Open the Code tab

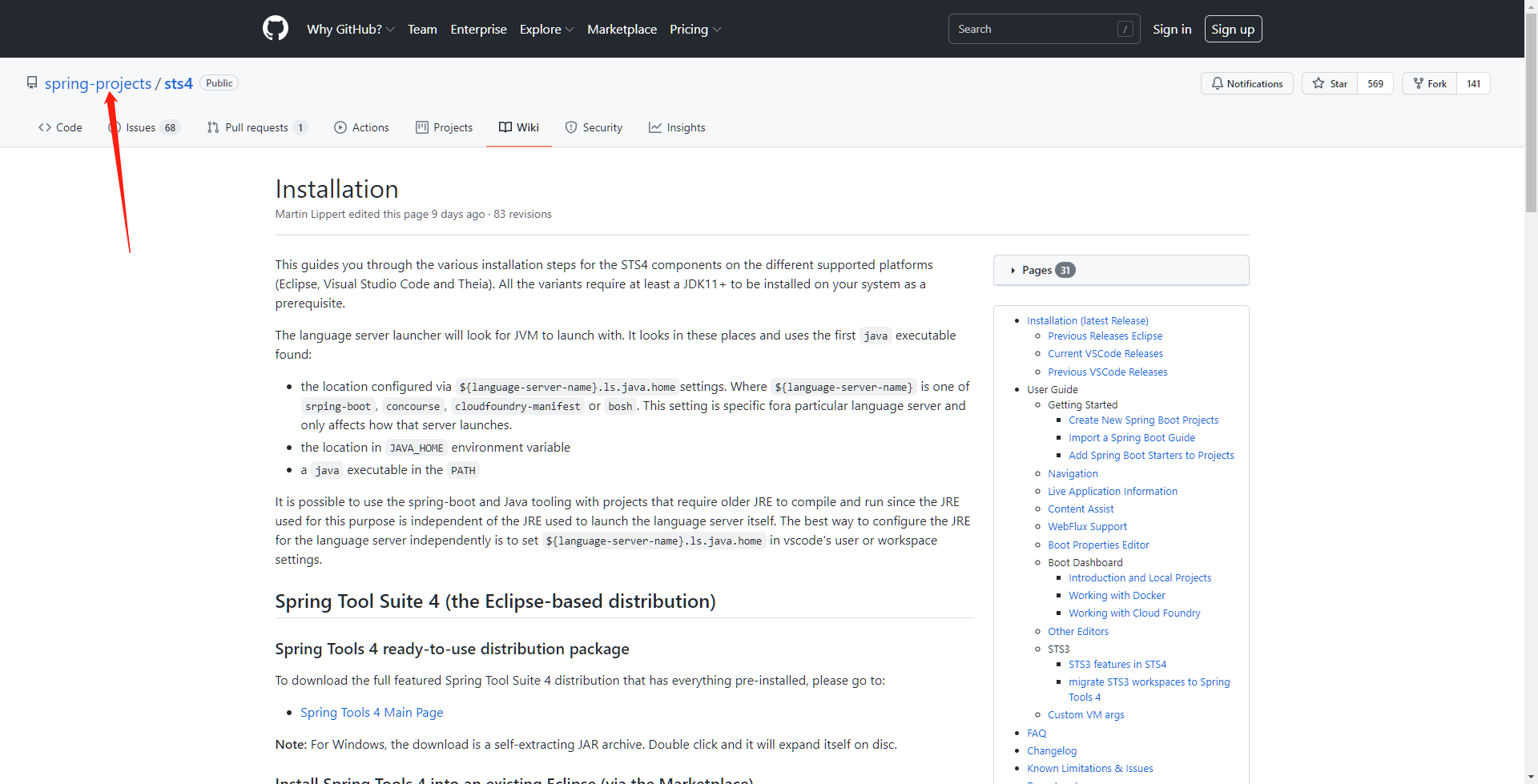click(60, 127)
